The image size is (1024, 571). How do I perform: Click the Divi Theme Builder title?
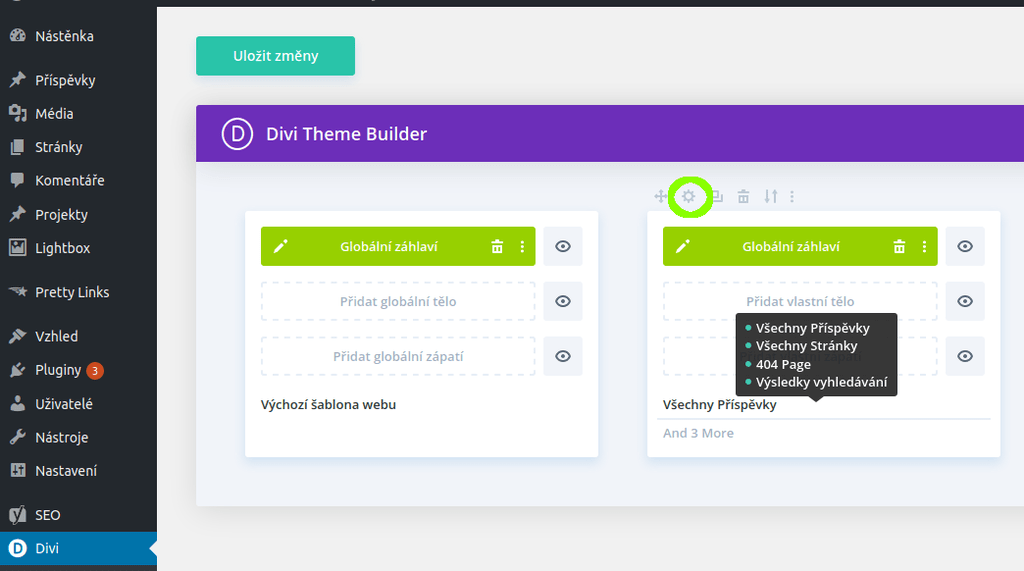(x=346, y=134)
